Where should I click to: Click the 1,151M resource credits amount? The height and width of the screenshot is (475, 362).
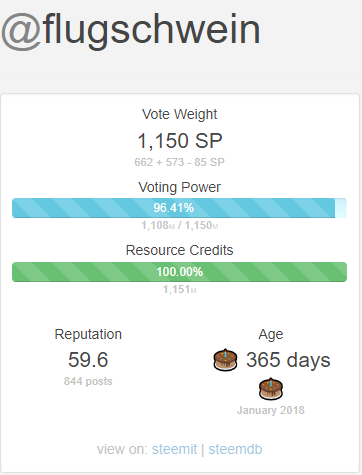180,289
